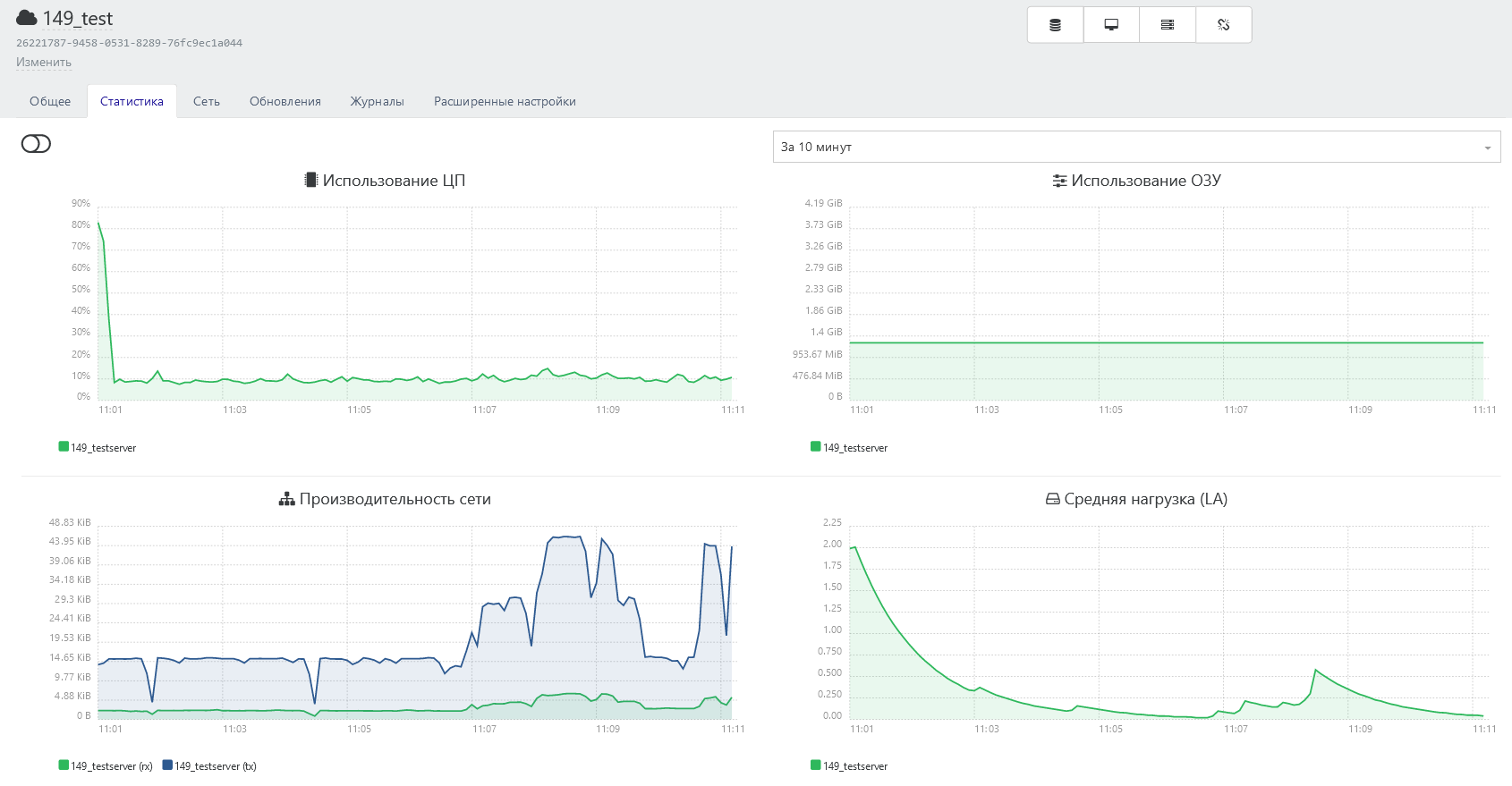Toggle the green rx legend swatch under the network chart
Viewport: 1512px width, 786px height.
point(64,765)
